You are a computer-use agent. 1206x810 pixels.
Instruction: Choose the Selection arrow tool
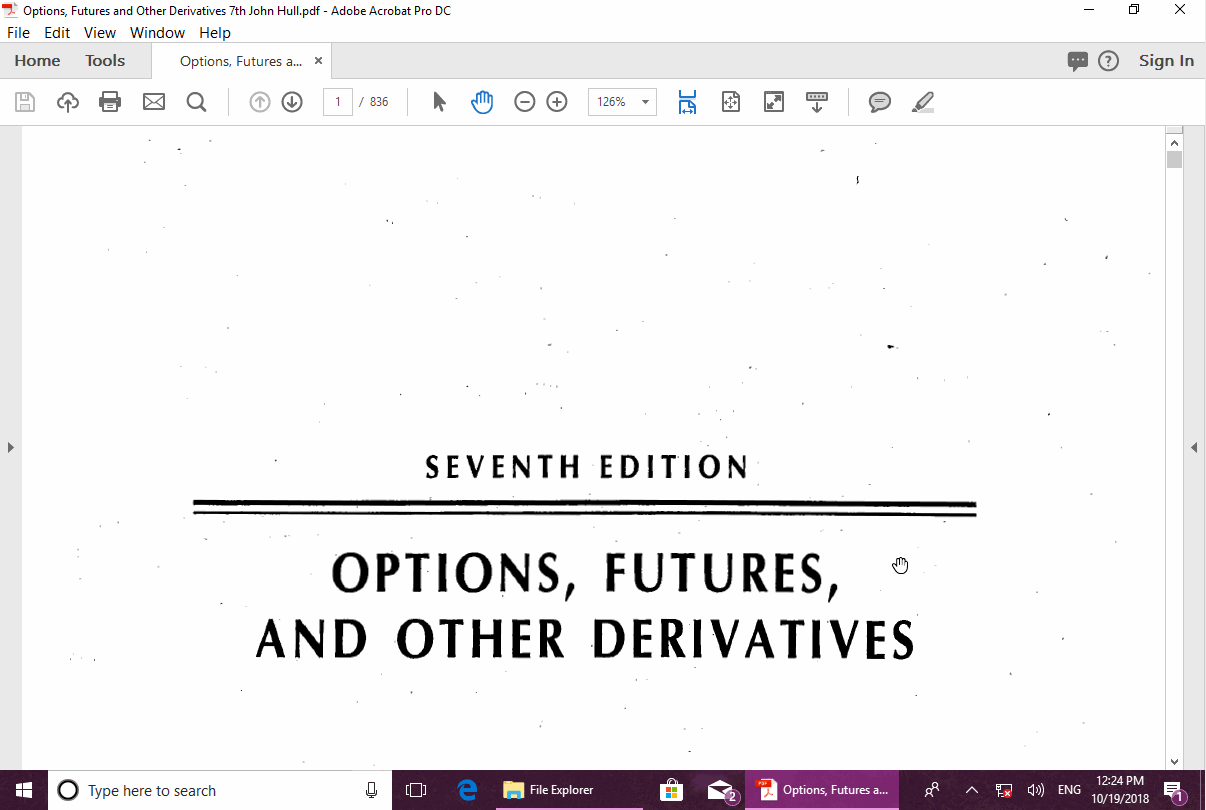[439, 102]
